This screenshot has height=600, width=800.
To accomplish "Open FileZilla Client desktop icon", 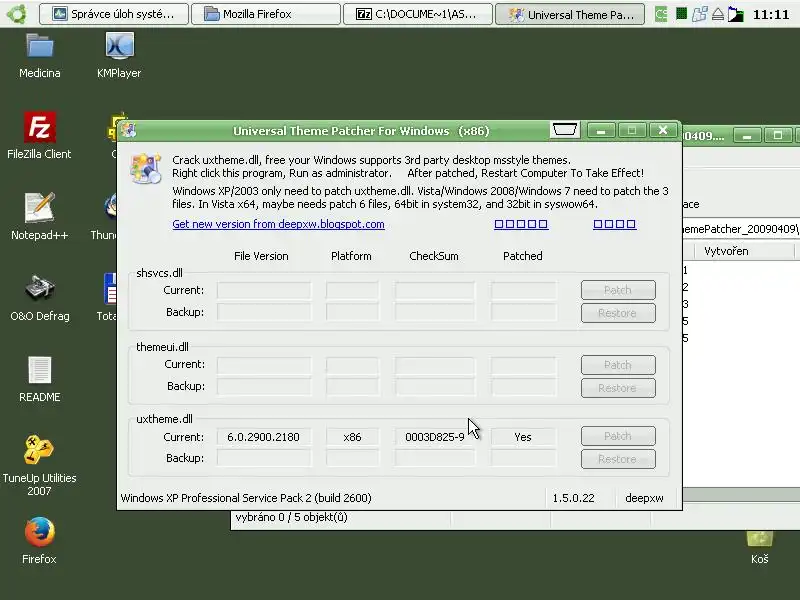I will coord(39,136).
